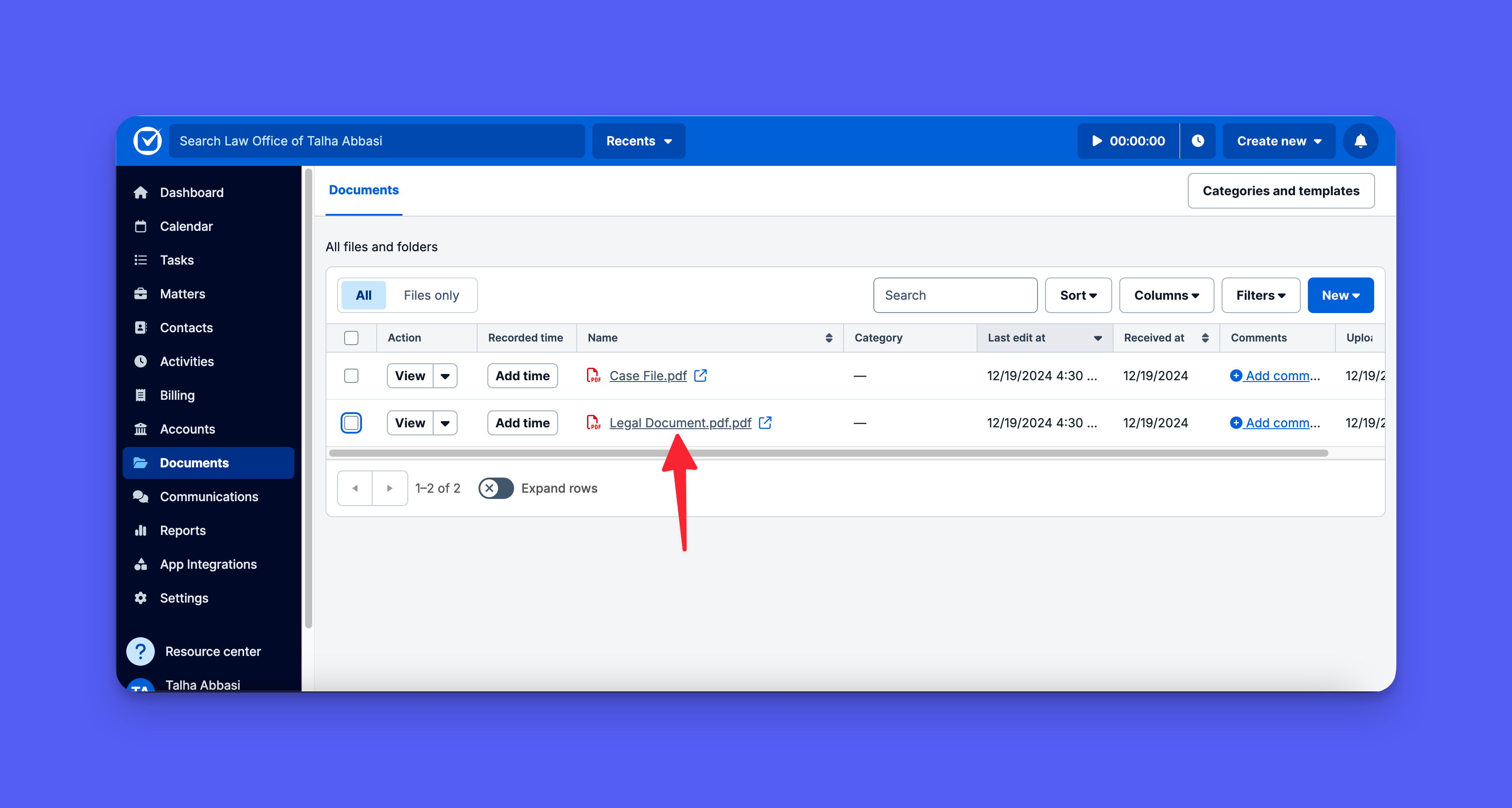This screenshot has height=808, width=1512.
Task: Switch to the Files only tab
Action: [x=431, y=295]
